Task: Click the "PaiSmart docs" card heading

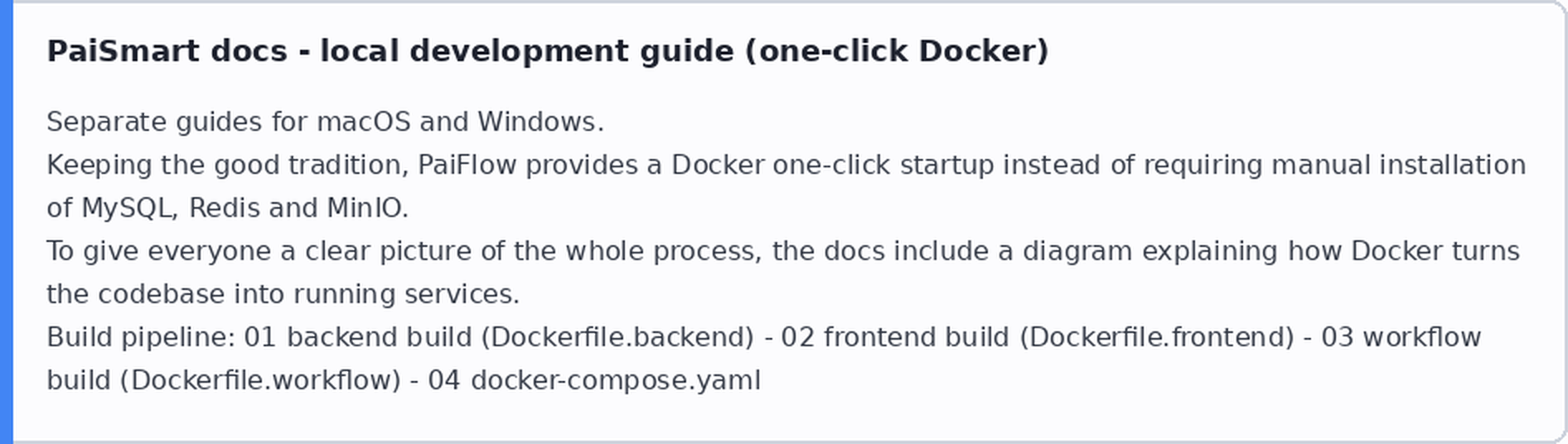Action: tap(548, 51)
